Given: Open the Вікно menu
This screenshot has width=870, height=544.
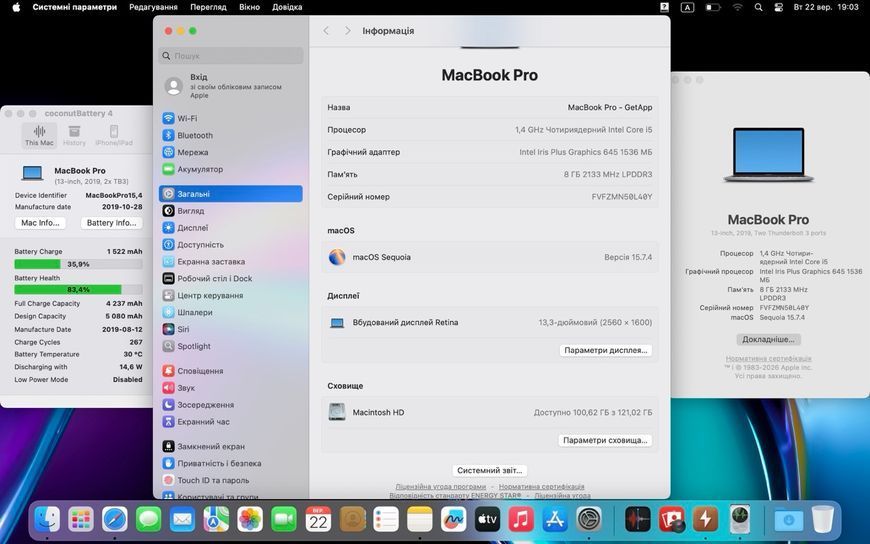Looking at the screenshot, I should tap(249, 7).
